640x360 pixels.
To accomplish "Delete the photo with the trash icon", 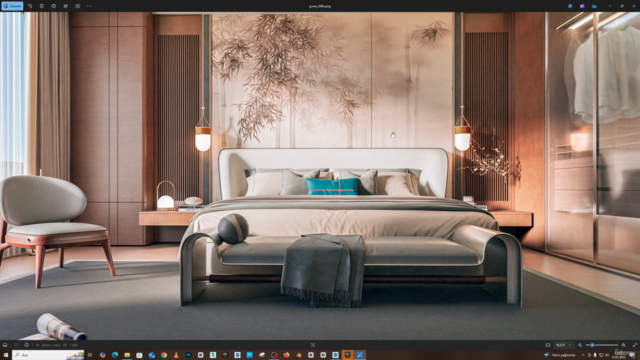I will (x=42, y=6).
